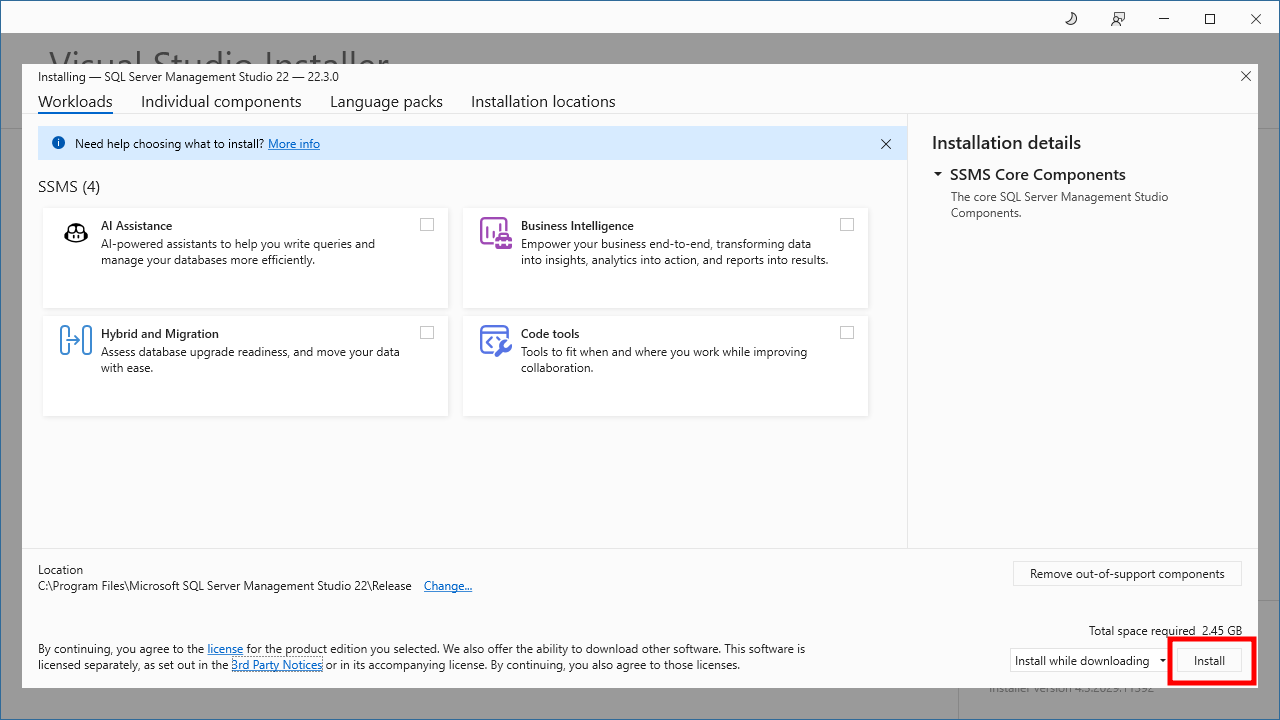Open the 3rd Party Notices link

[277, 665]
